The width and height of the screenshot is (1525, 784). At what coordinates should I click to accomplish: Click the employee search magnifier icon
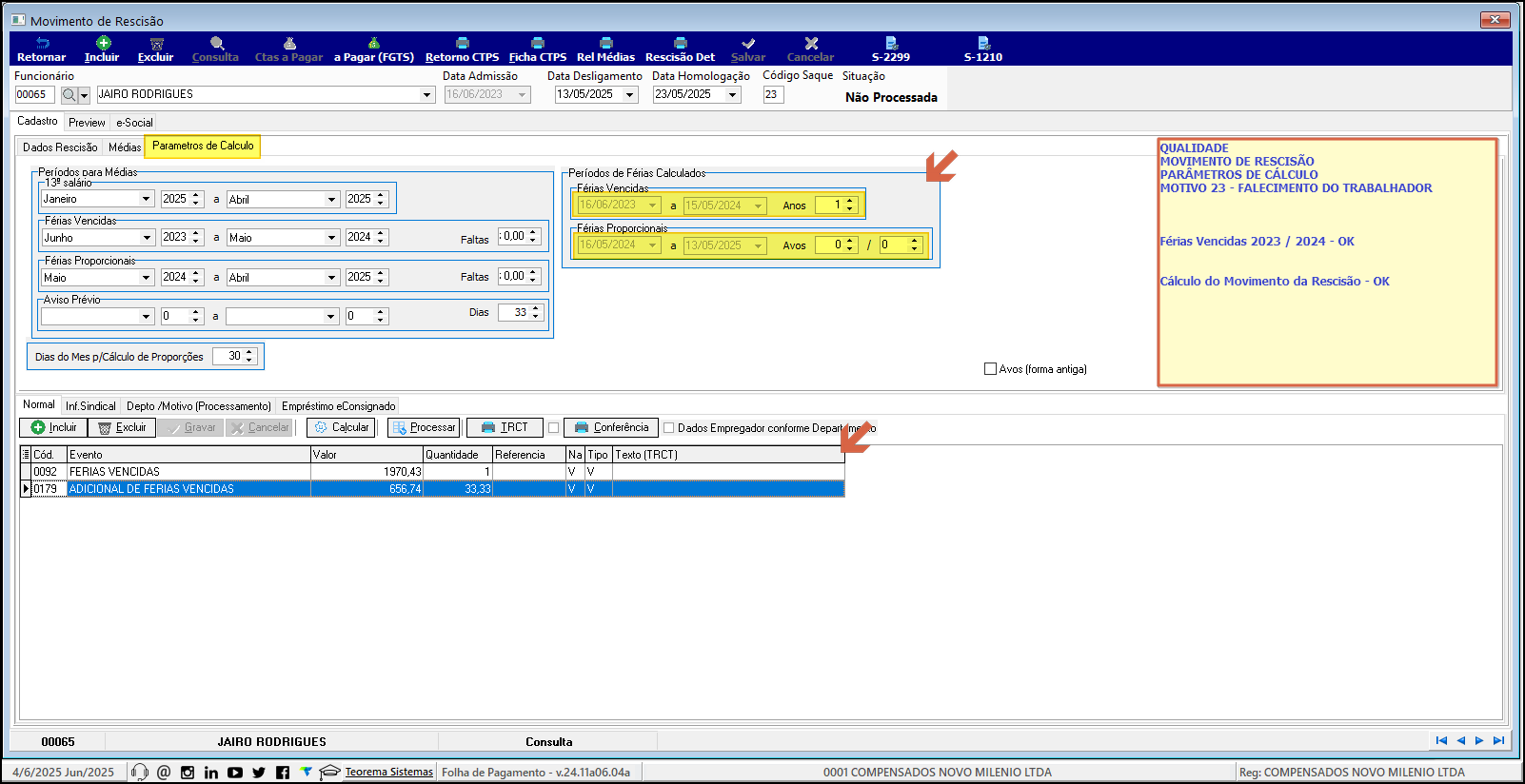click(69, 95)
